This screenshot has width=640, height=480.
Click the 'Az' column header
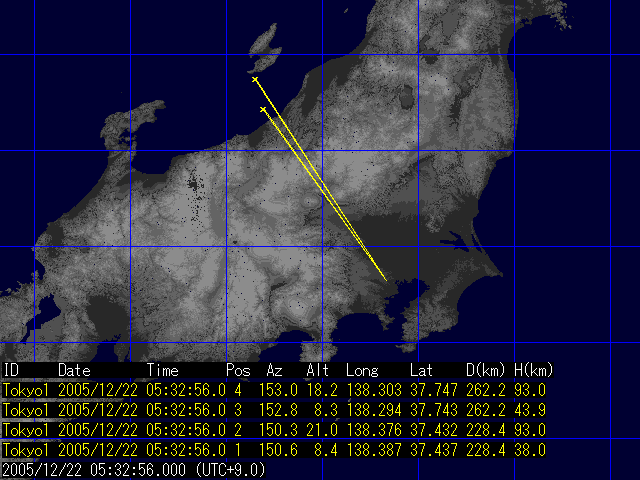click(x=274, y=371)
